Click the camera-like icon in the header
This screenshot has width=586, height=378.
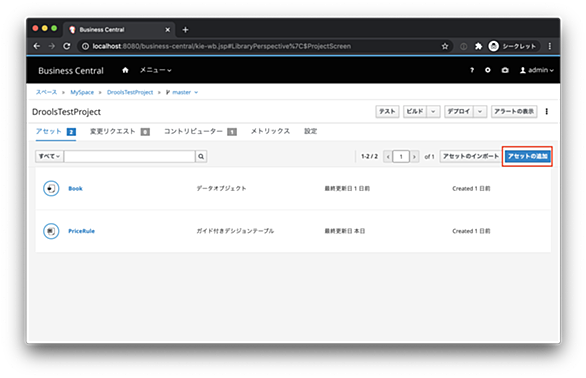pyautogui.click(x=505, y=70)
